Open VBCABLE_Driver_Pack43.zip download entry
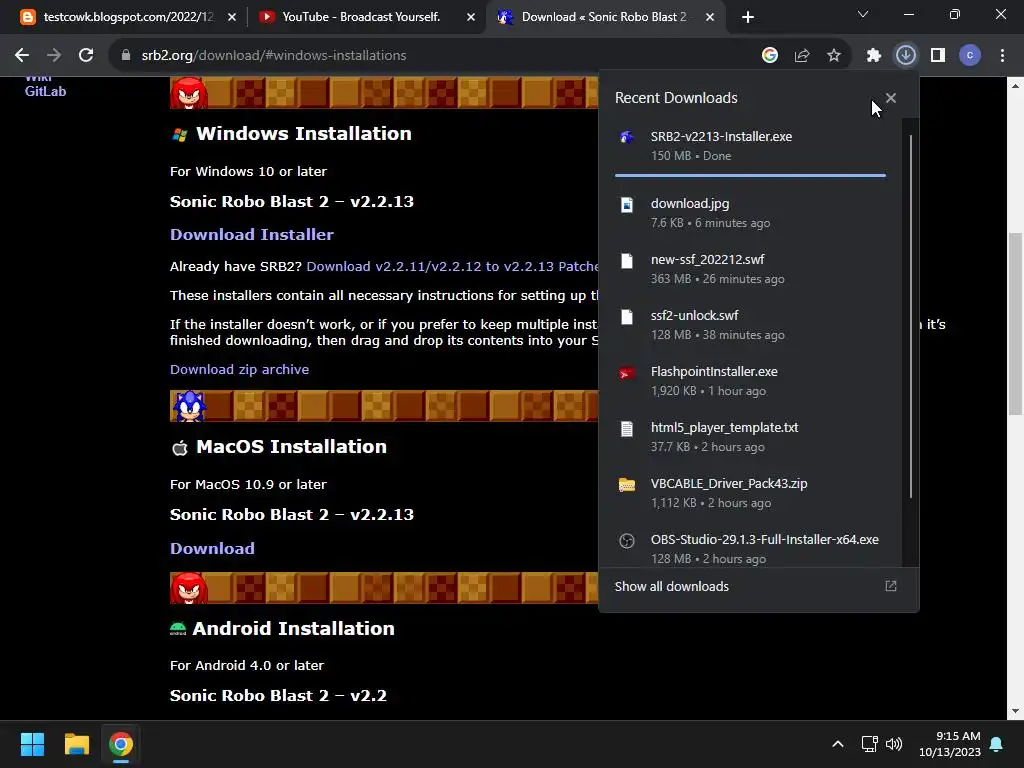This screenshot has height=768, width=1024. [750, 494]
